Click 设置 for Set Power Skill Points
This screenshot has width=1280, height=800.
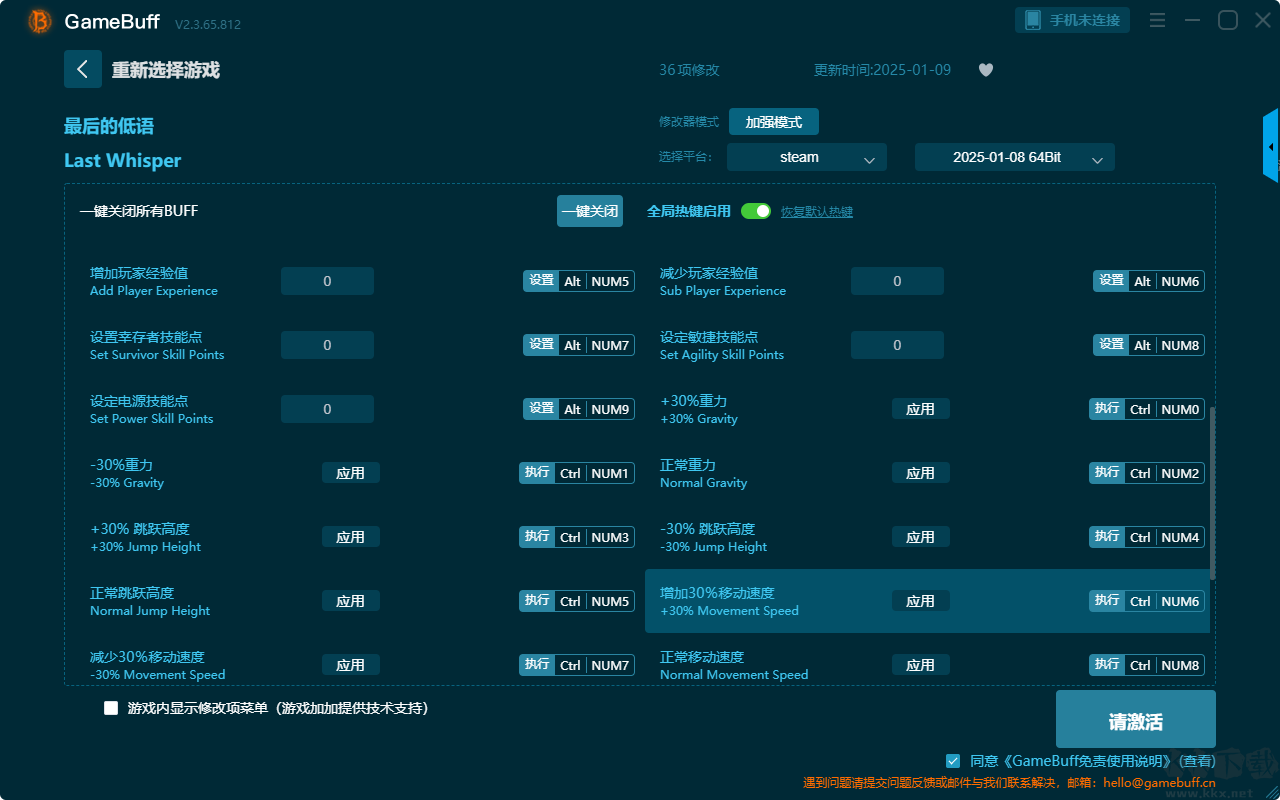pyautogui.click(x=541, y=409)
